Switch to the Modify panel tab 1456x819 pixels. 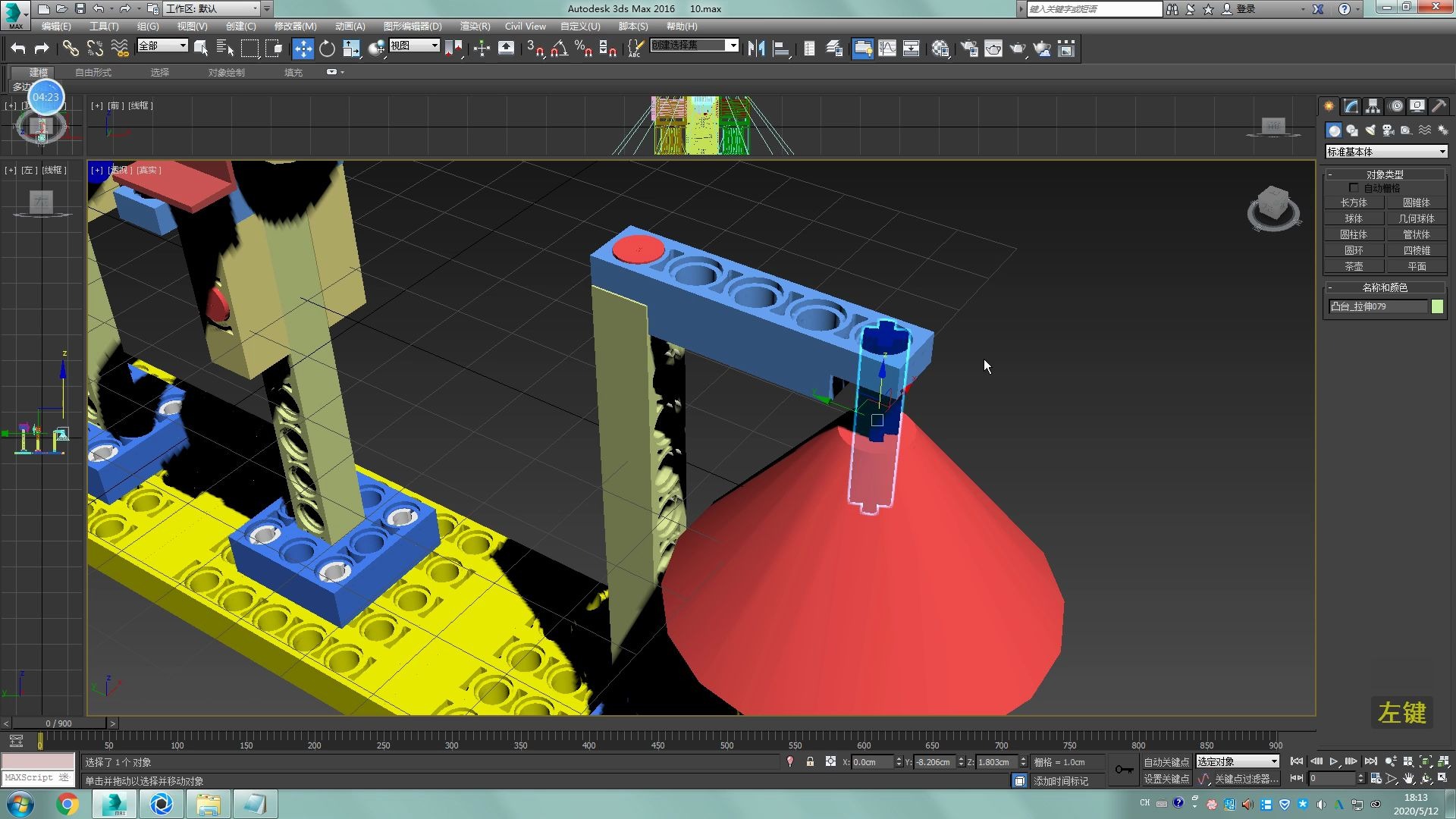point(1351,106)
